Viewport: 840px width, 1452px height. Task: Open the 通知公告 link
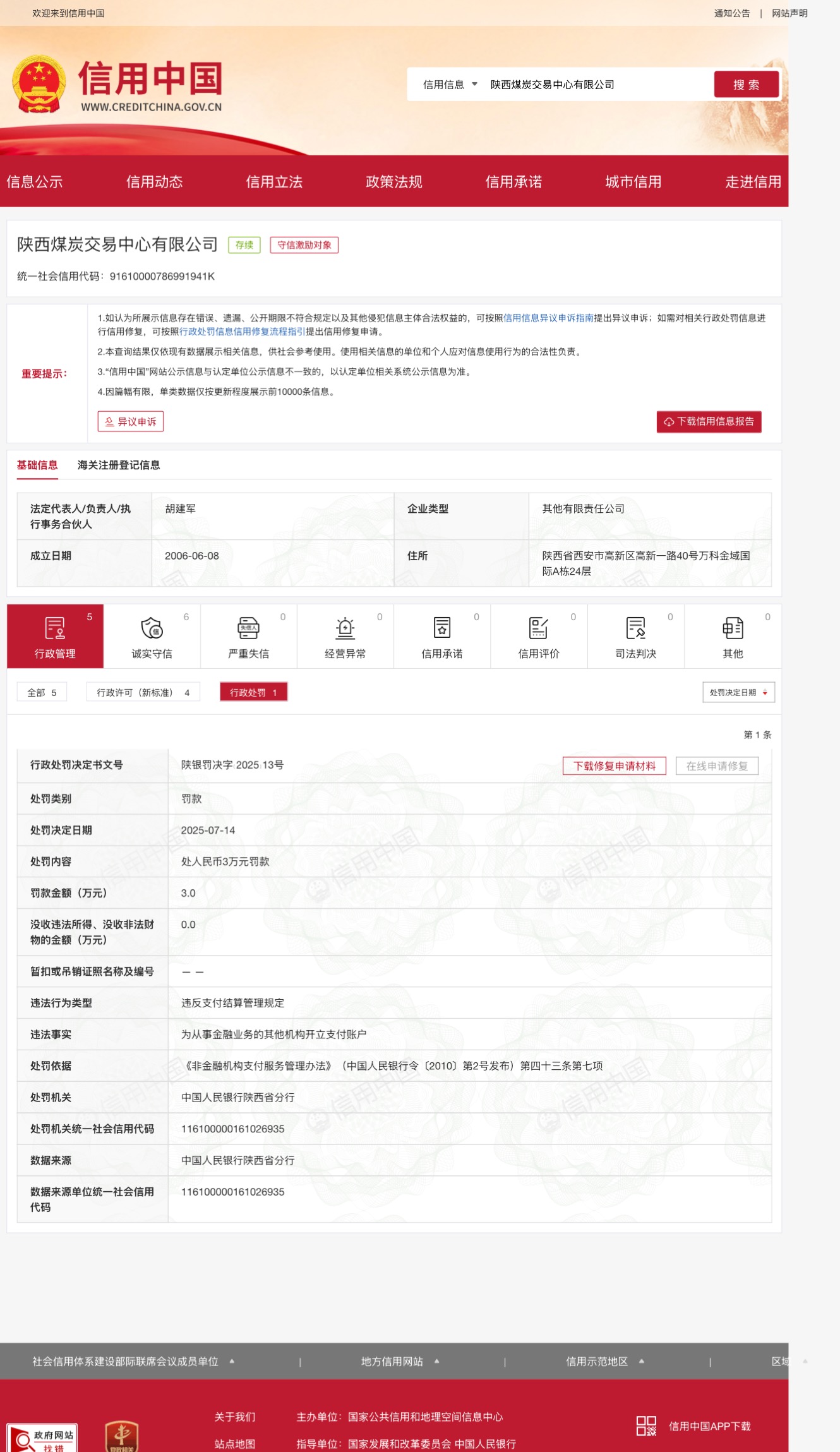(732, 13)
